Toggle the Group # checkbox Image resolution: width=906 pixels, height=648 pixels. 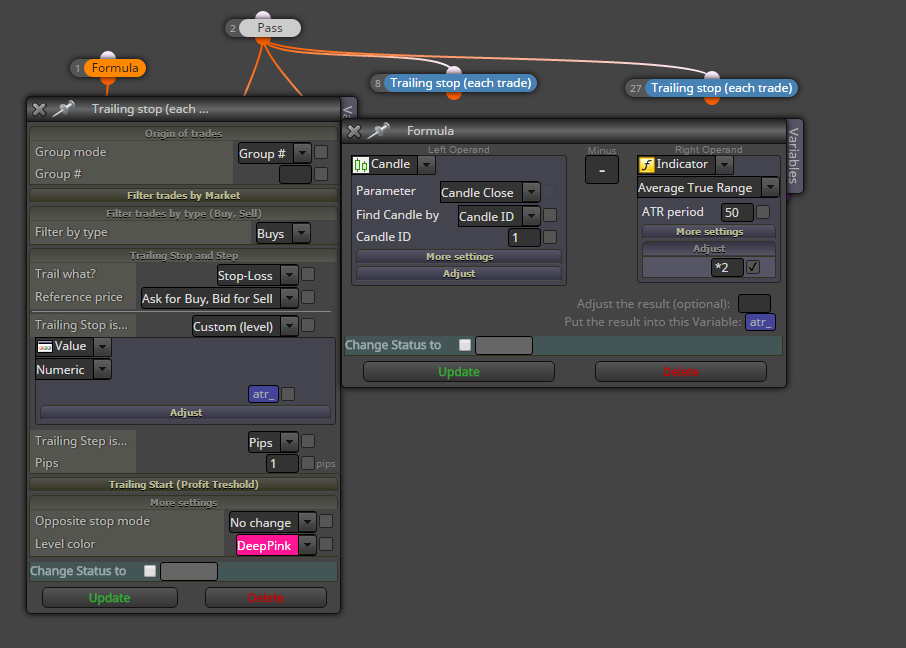pos(321,174)
